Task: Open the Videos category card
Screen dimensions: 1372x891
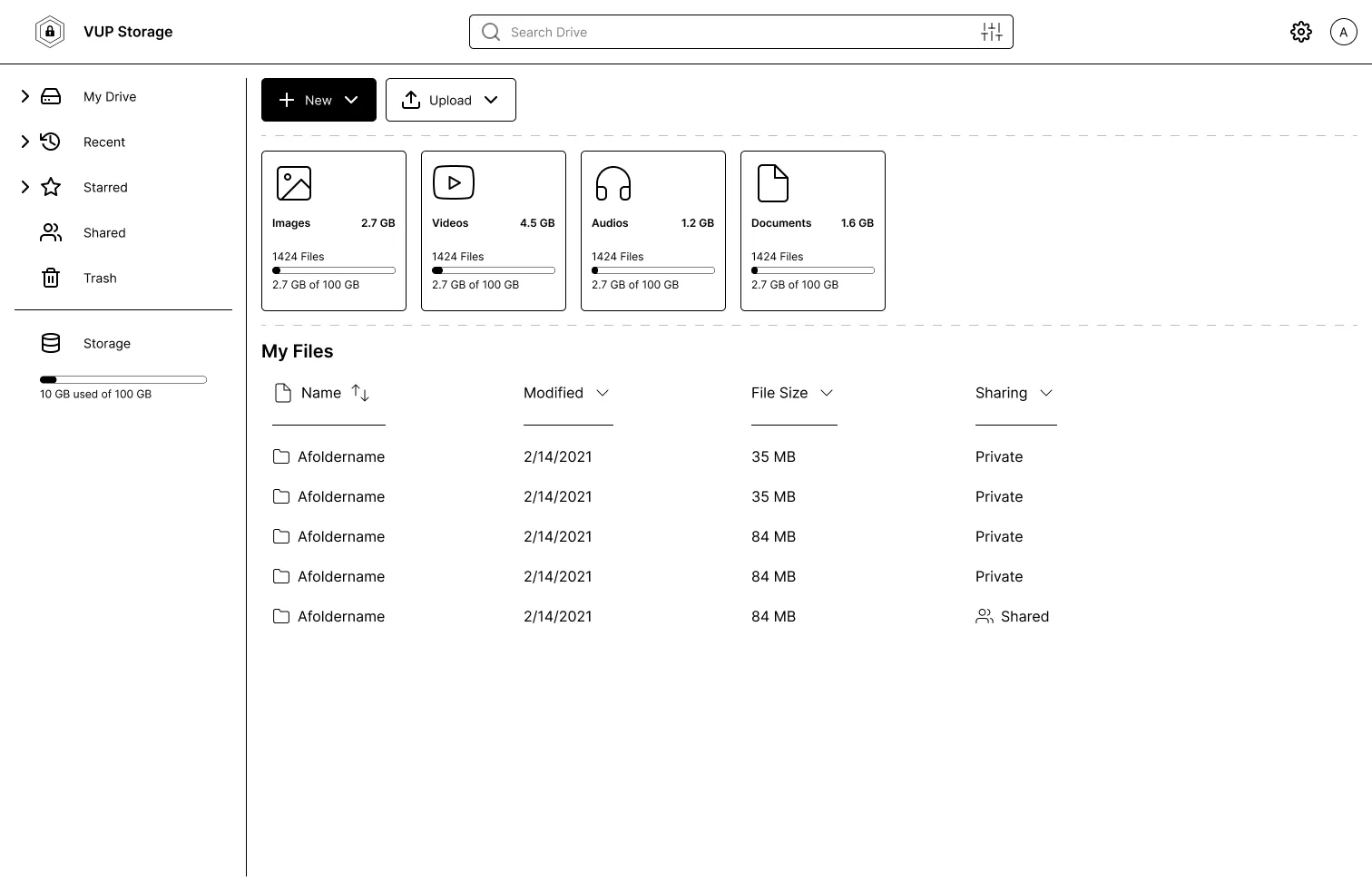Action: pyautogui.click(x=494, y=230)
